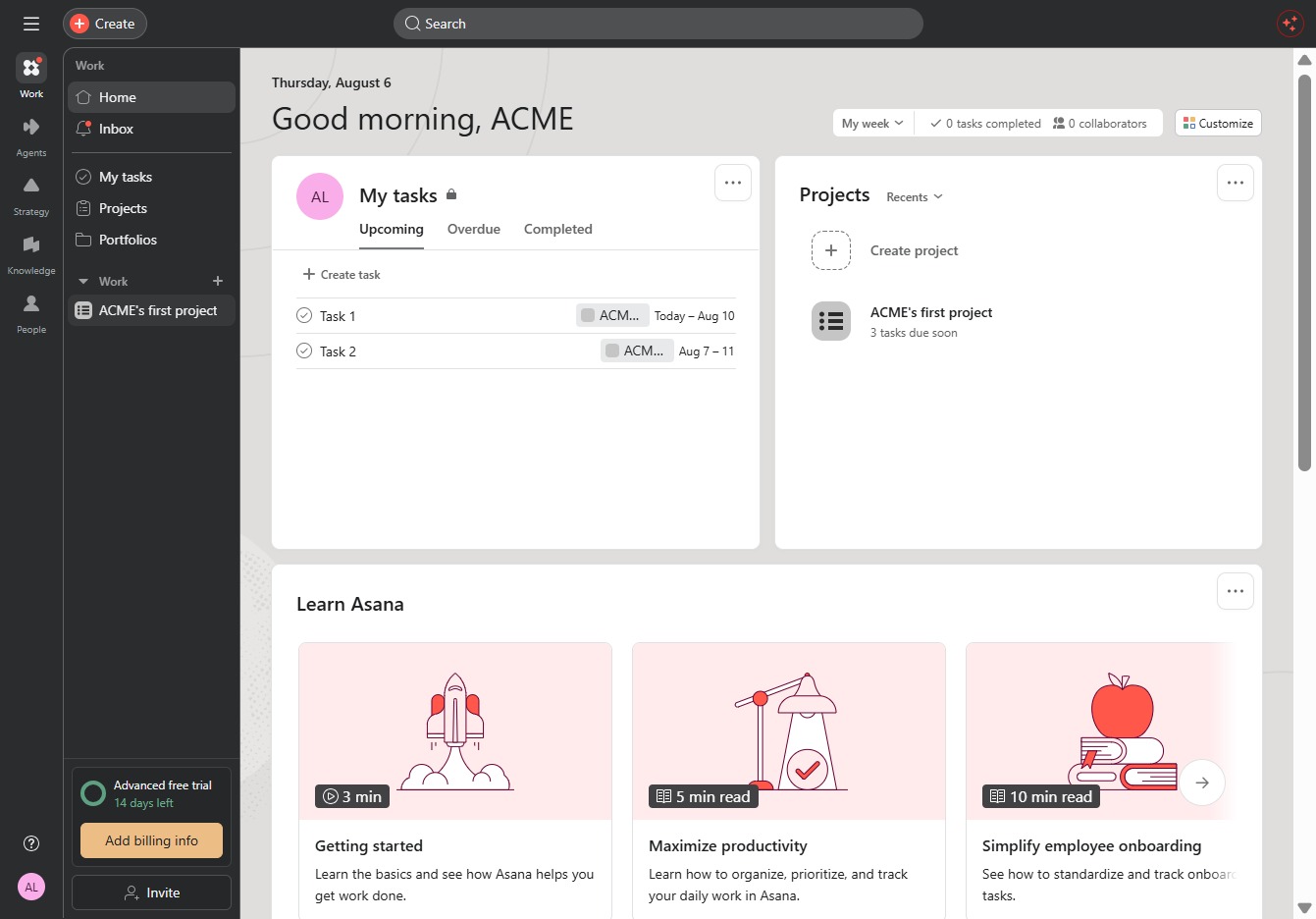Image resolution: width=1316 pixels, height=919 pixels.
Task: Open Projects in sidebar
Action: pyautogui.click(x=151, y=208)
